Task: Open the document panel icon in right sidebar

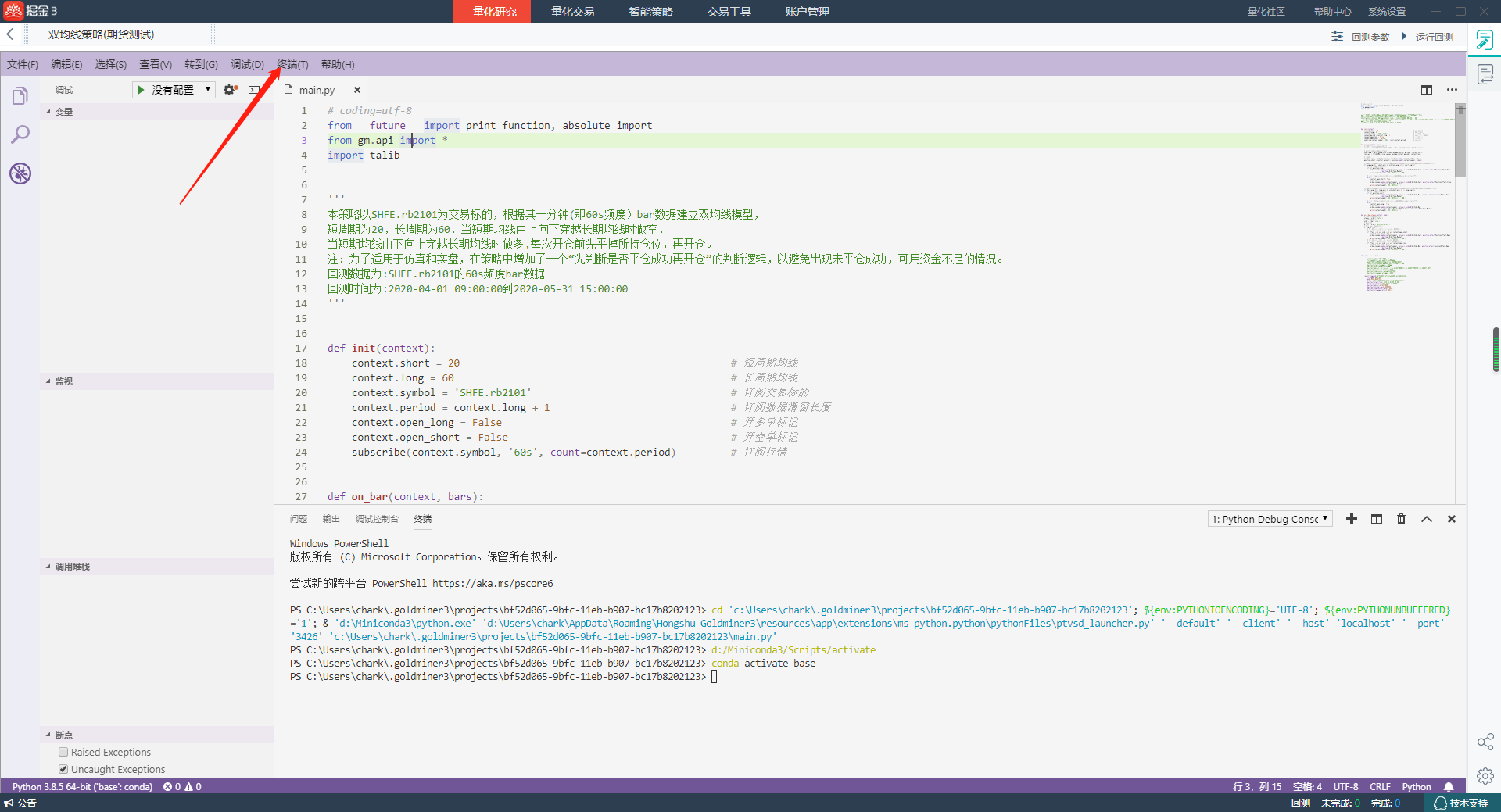Action: [x=1485, y=74]
